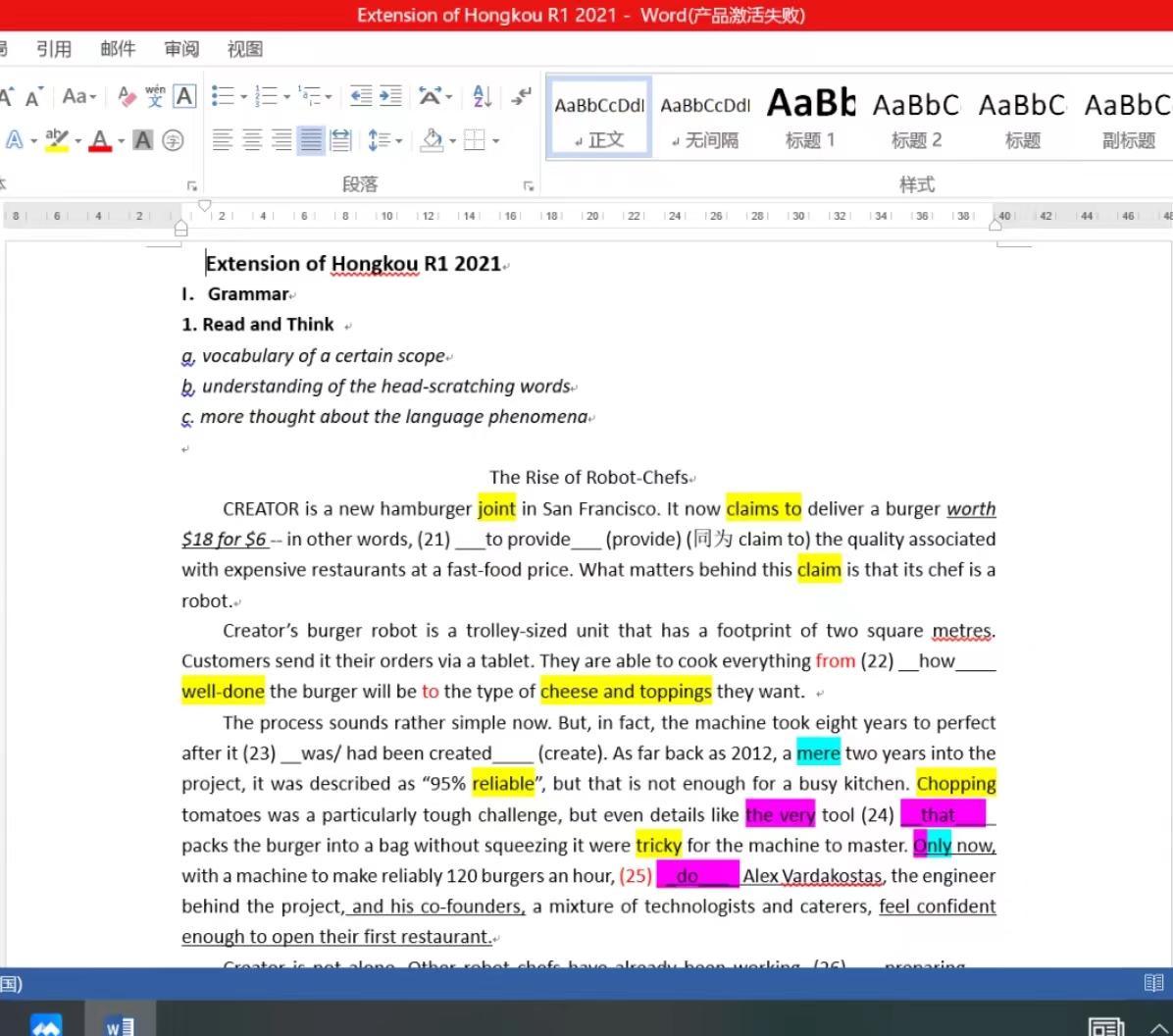This screenshot has width=1173, height=1036.
Task: Click first line indent marker on ruler
Action: pos(204,206)
